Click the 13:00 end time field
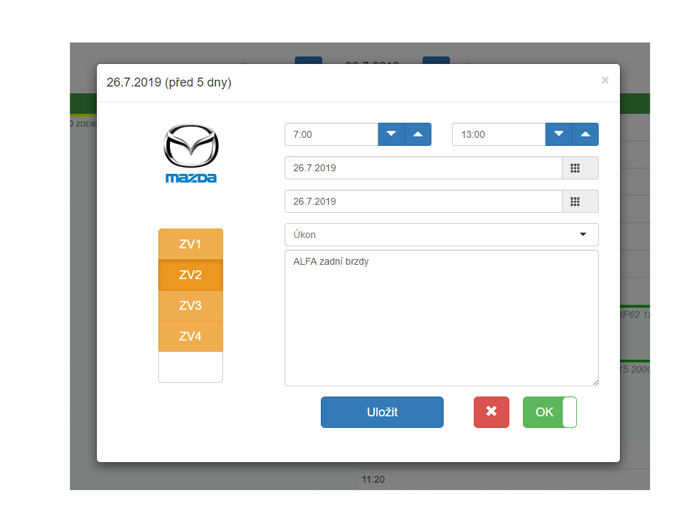700x515 pixels. pyautogui.click(x=499, y=134)
